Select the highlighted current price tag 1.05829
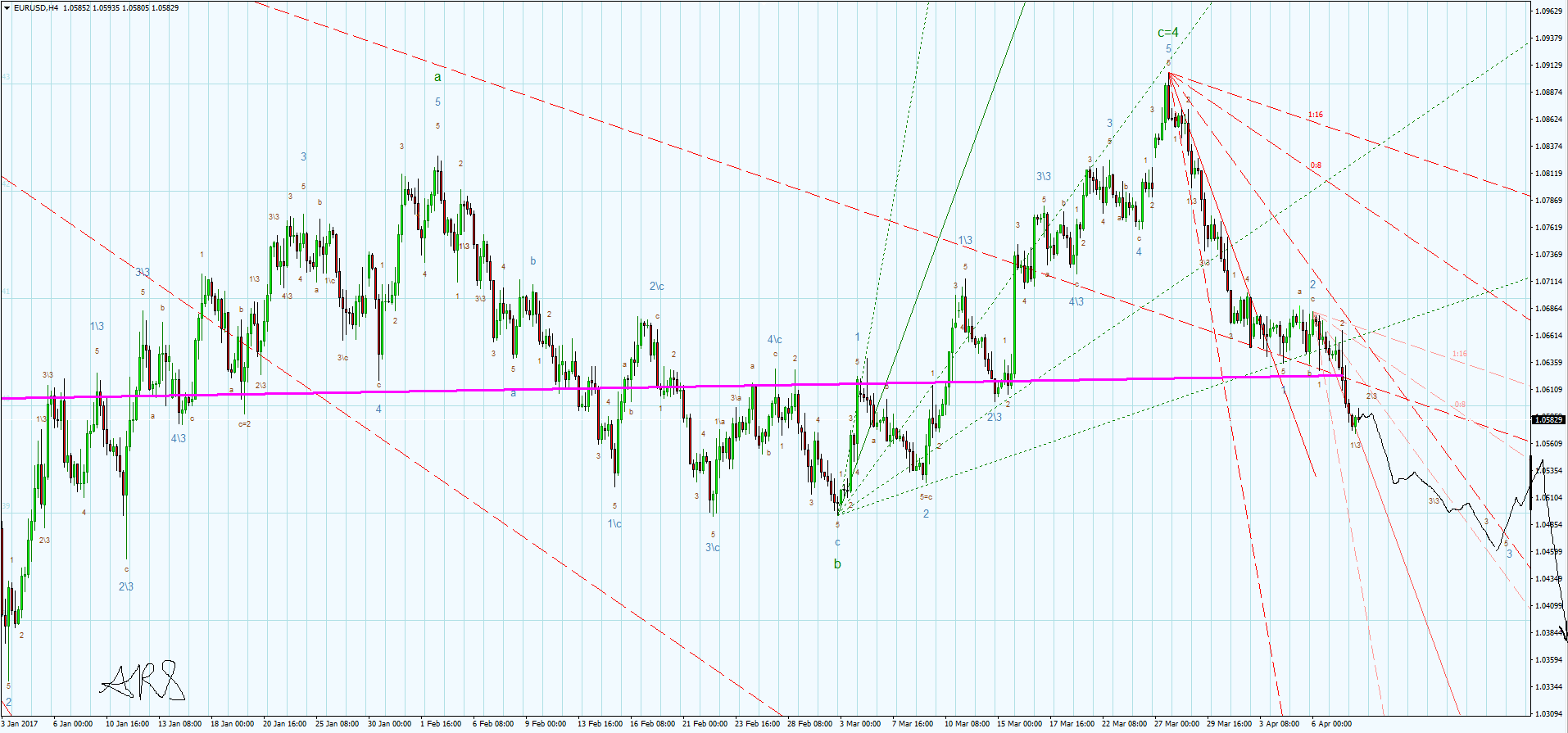1568x733 pixels. (1548, 420)
